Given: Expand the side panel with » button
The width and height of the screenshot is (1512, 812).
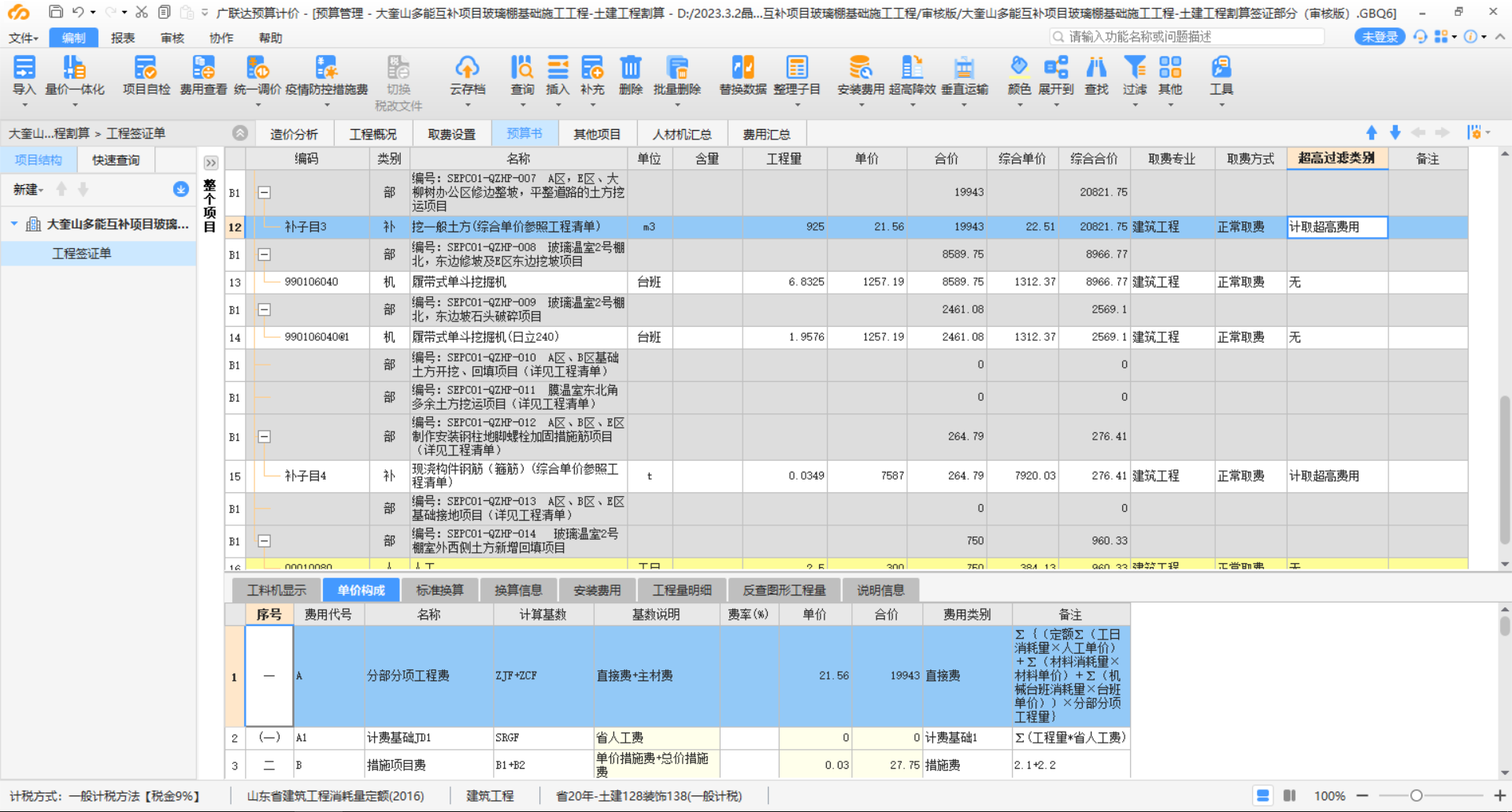Looking at the screenshot, I should click(x=211, y=163).
